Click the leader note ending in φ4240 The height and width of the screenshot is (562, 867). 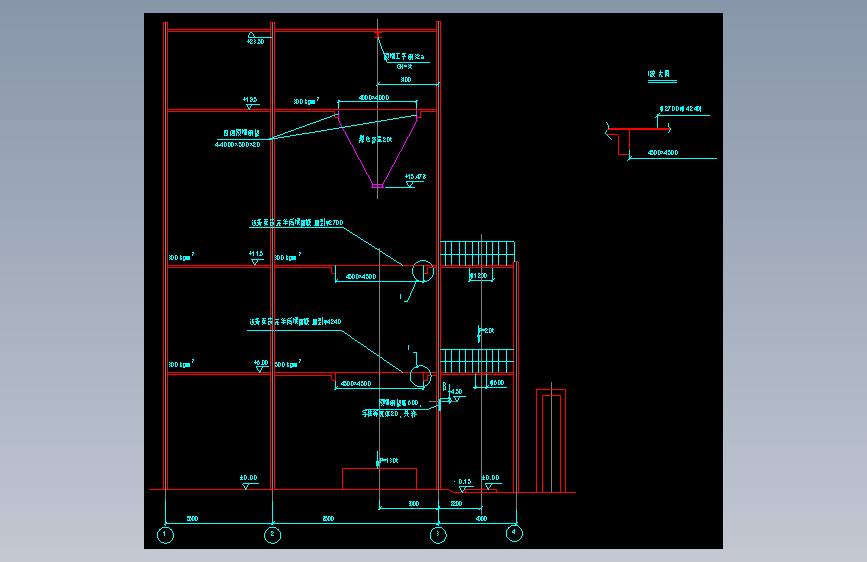295,322
